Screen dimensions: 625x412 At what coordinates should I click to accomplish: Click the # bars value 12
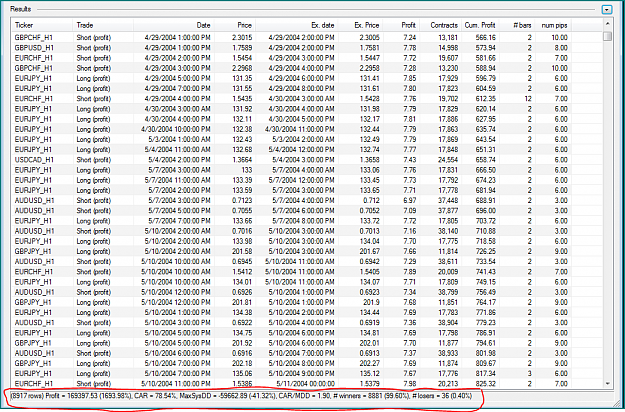[x=528, y=98]
